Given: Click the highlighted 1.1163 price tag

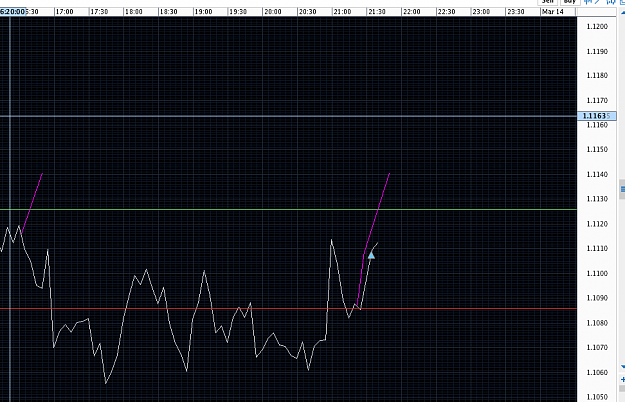Looking at the screenshot, I should tap(596, 116).
